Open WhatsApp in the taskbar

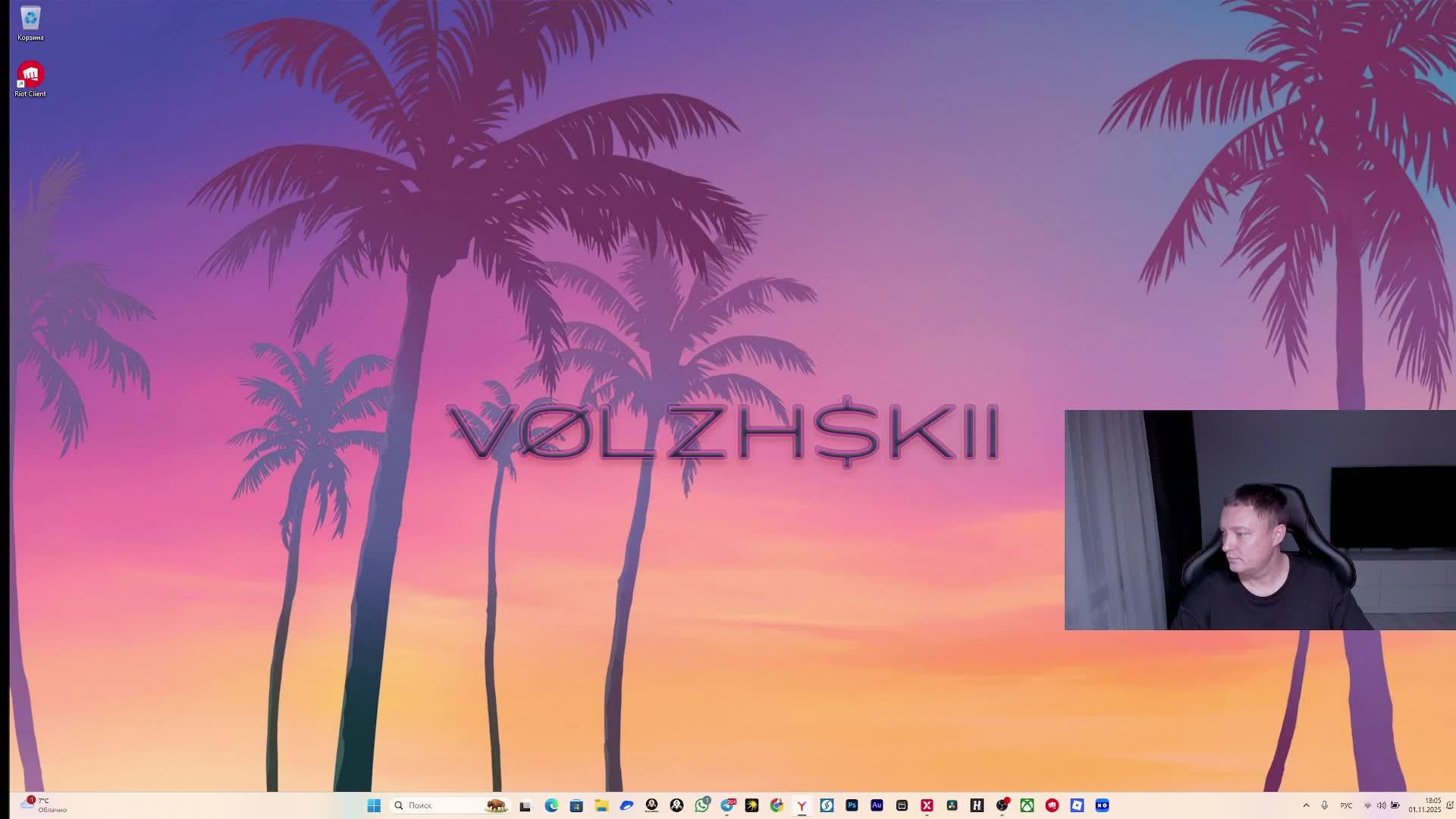click(702, 805)
